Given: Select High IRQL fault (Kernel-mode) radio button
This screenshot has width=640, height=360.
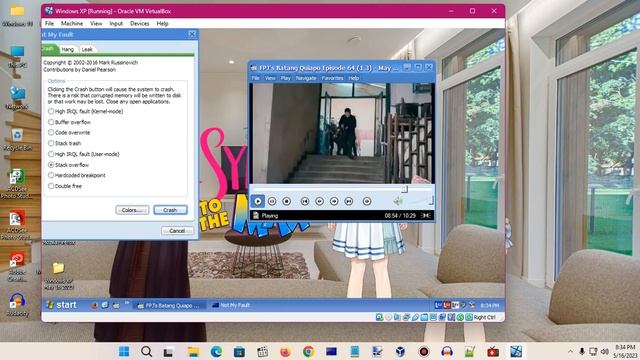Looking at the screenshot, I should click(85, 111).
